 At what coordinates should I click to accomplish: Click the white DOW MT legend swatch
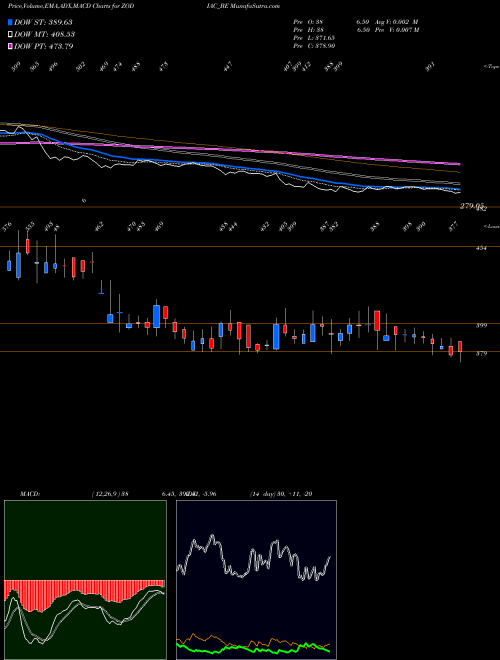[10, 34]
